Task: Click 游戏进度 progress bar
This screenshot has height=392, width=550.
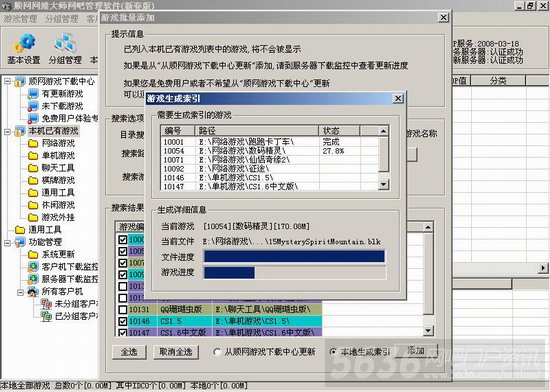Action: click(294, 272)
